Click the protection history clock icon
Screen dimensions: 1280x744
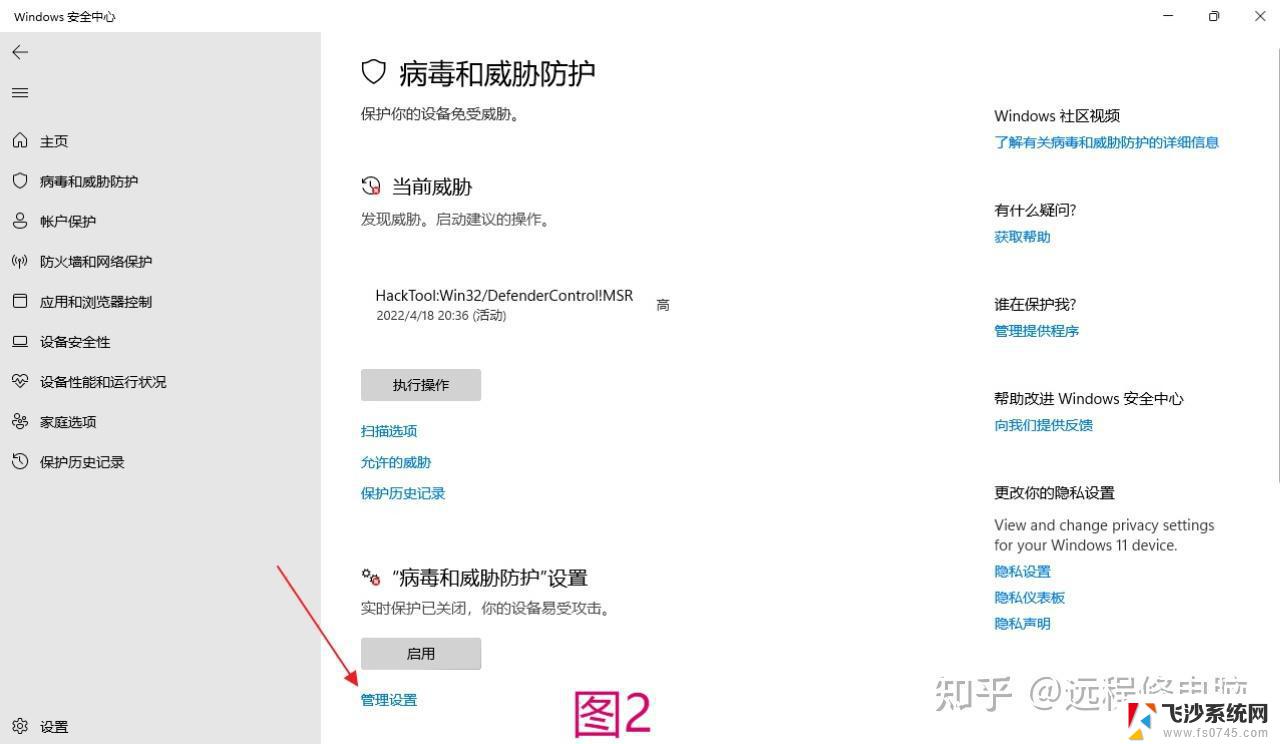[20, 461]
